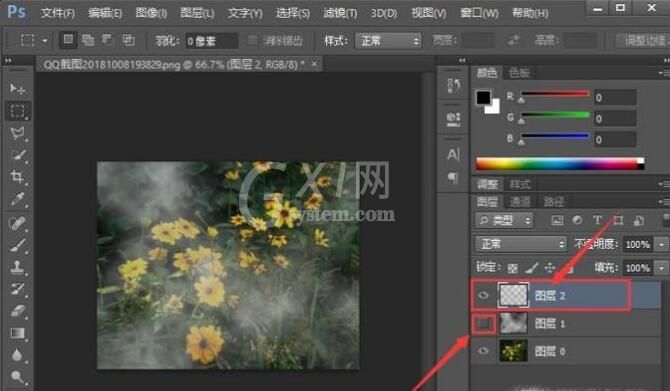670x391 pixels.
Task: Expand the toolbar double-arrow
Action: click(8, 61)
